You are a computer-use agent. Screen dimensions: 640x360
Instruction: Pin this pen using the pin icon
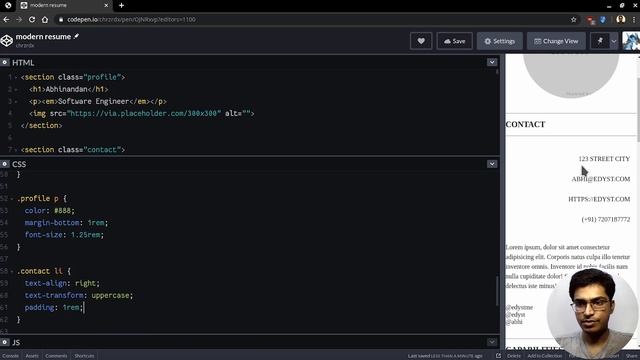[600, 41]
